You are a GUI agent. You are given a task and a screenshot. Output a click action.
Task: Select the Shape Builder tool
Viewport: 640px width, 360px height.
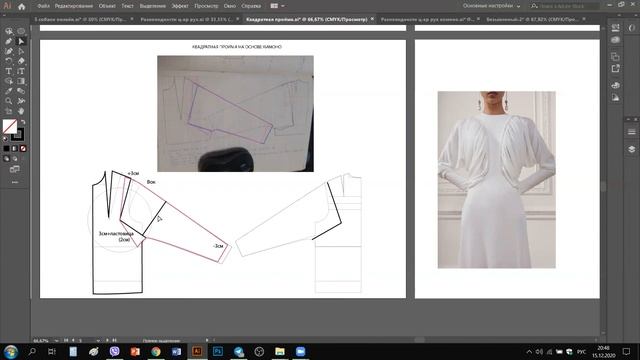pos(9,81)
